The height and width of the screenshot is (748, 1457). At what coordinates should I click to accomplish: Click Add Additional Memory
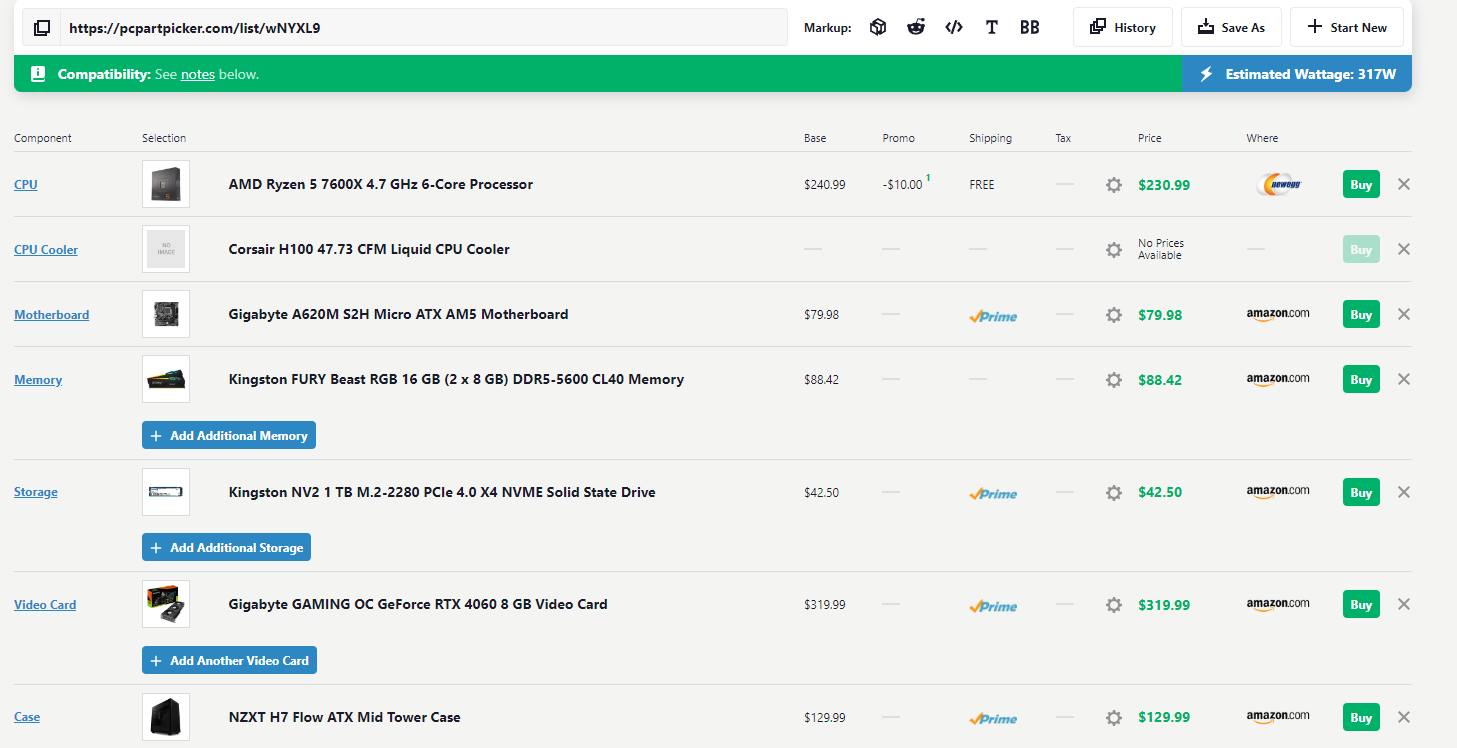[x=229, y=436]
